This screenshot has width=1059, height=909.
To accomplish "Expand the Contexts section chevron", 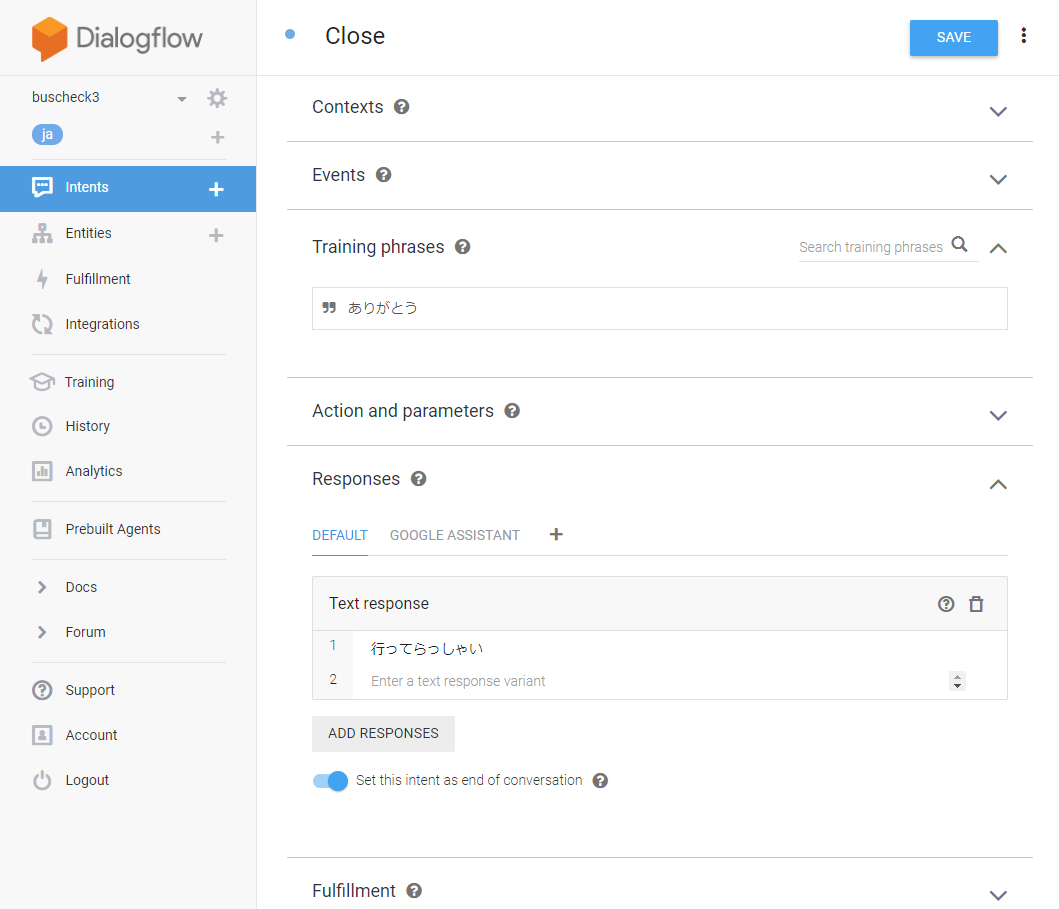I will tap(998, 111).
